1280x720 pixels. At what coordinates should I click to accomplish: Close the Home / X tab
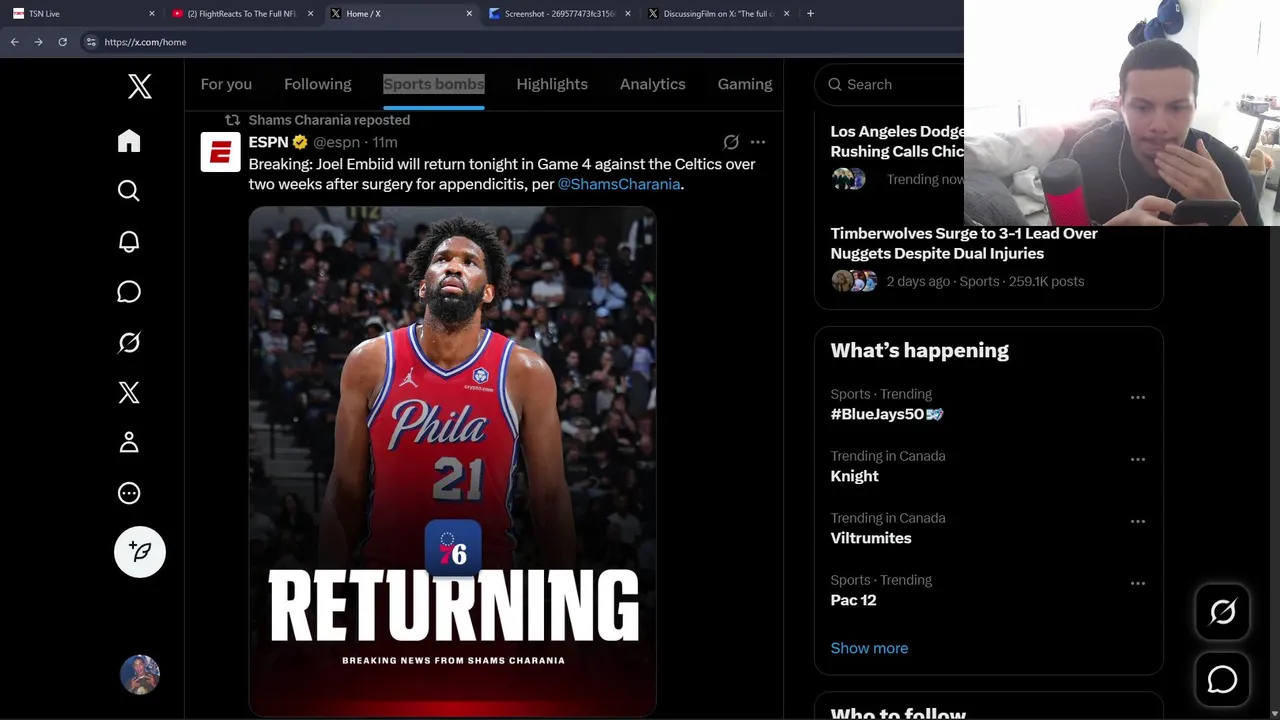(x=469, y=14)
